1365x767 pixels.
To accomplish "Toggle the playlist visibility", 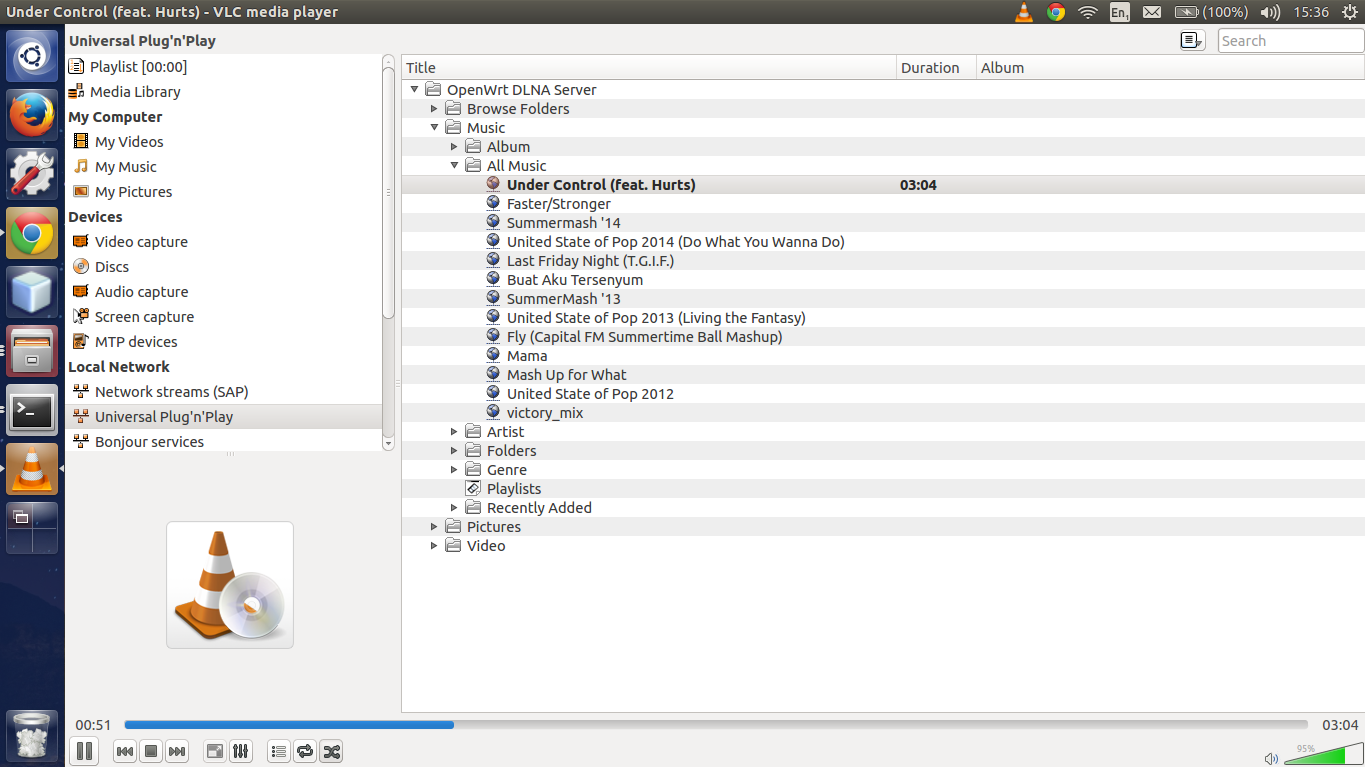I will pyautogui.click(x=278, y=751).
